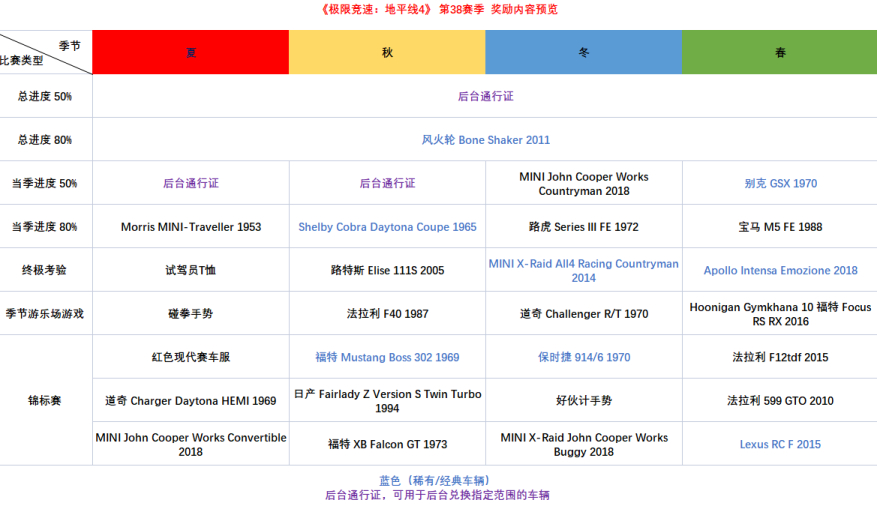Click Lexus RC F 2015 cell

[780, 444]
